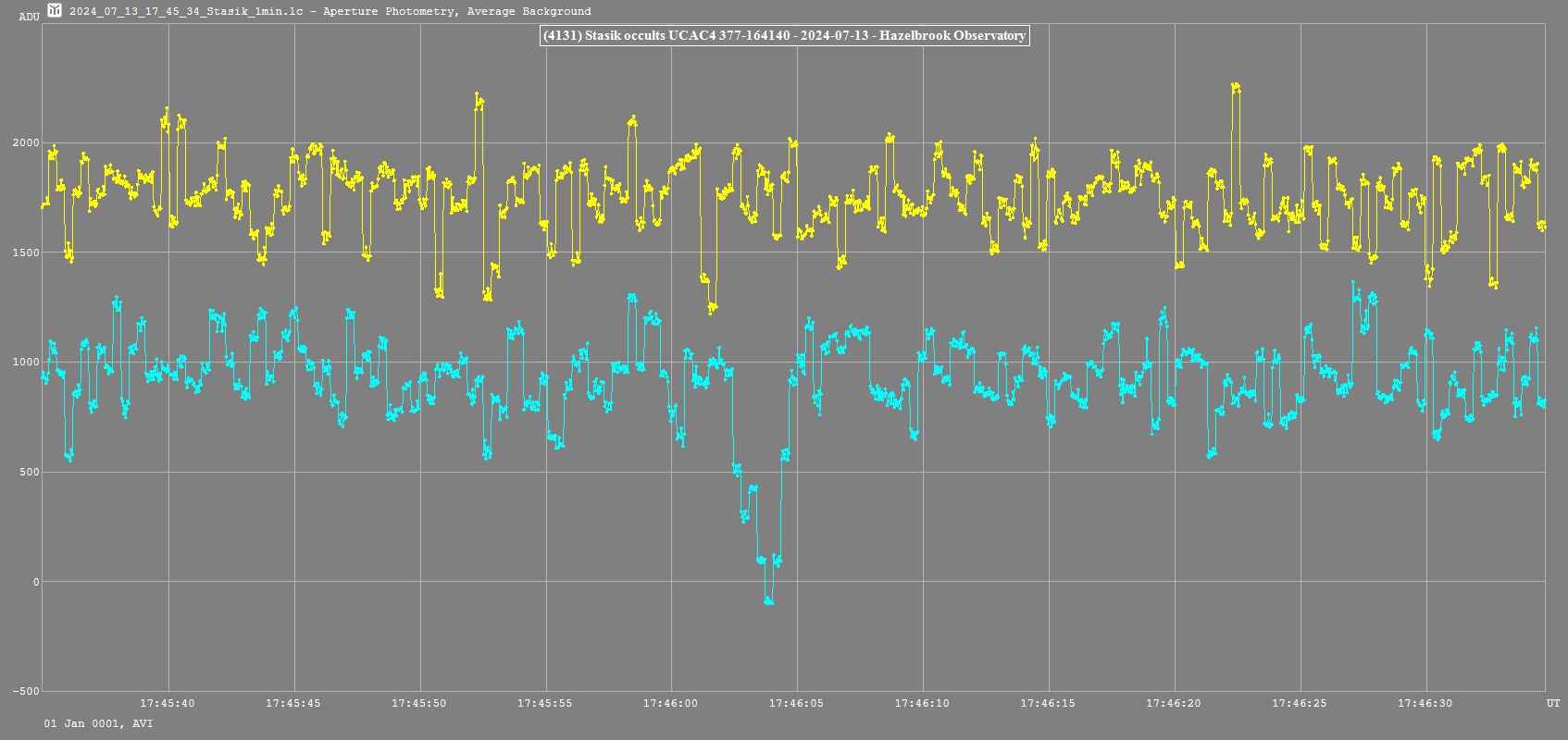Click the light curve app icon
1568x740 pixels.
(55, 10)
